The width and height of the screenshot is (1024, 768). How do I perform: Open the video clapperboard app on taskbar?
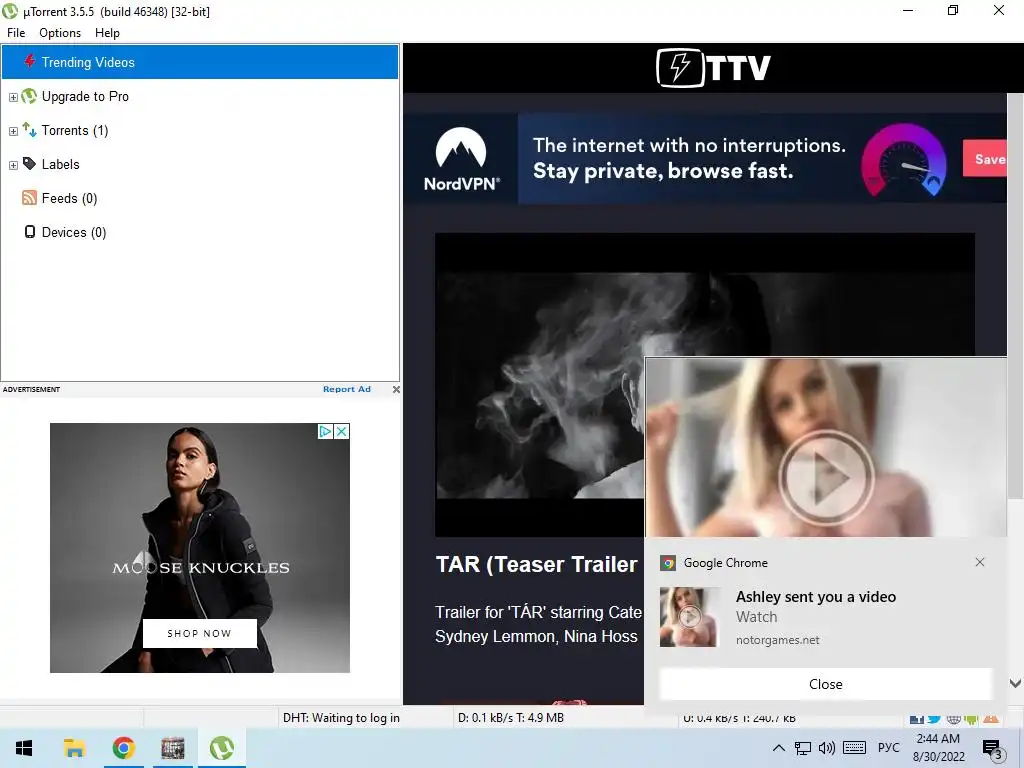172,748
